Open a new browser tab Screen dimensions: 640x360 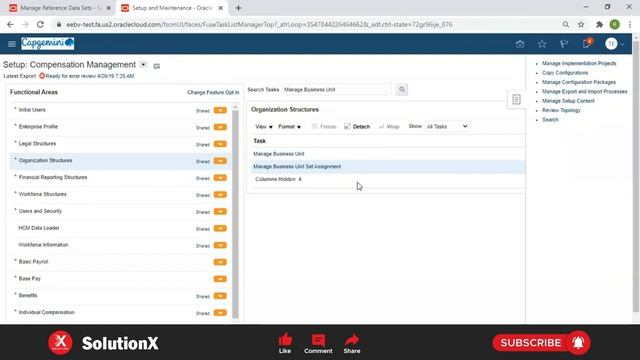click(238, 8)
